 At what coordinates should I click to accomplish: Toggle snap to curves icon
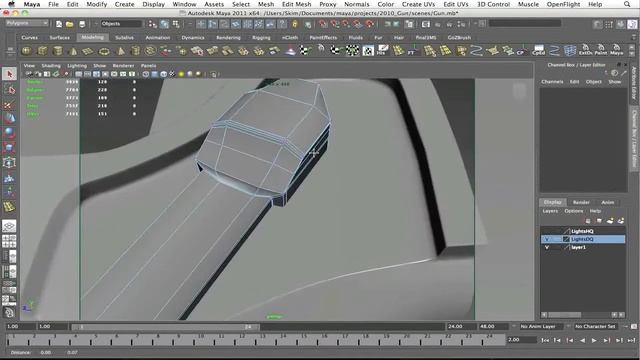click(x=335, y=24)
